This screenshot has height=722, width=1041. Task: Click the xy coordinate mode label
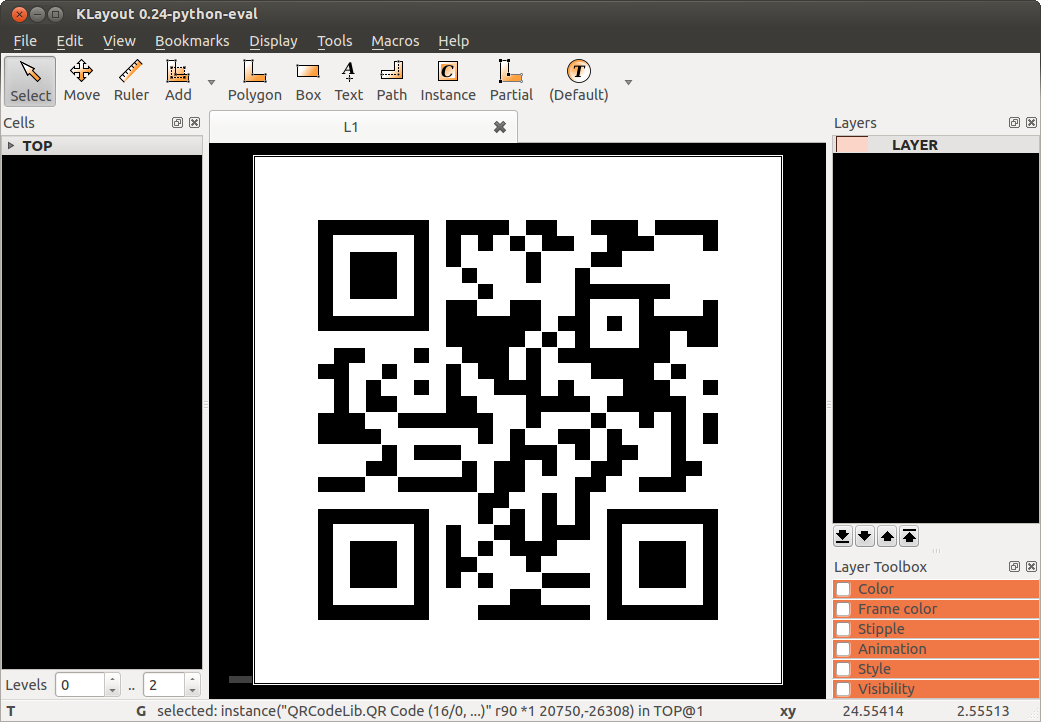point(787,711)
